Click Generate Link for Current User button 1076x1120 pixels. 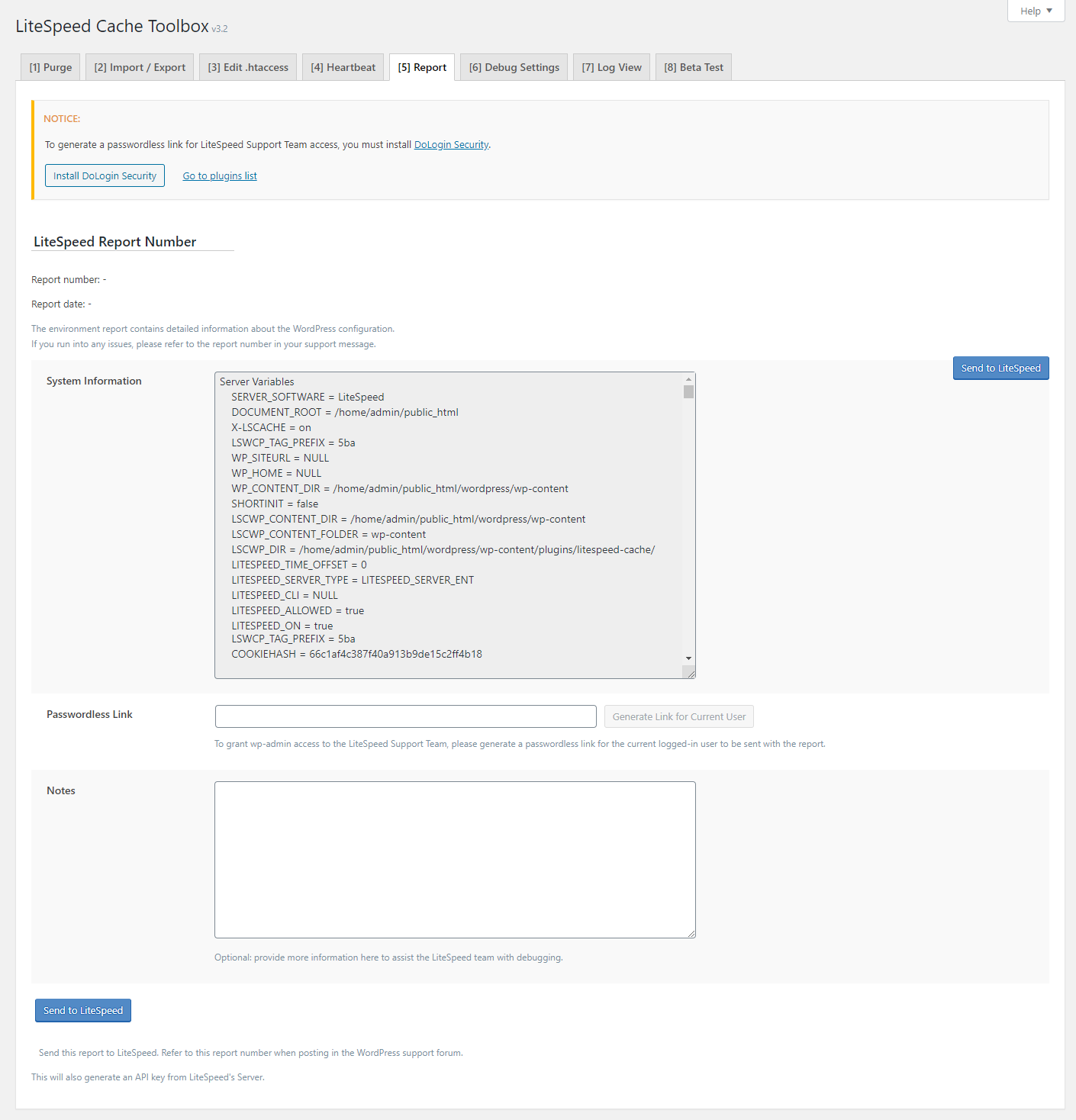point(679,716)
